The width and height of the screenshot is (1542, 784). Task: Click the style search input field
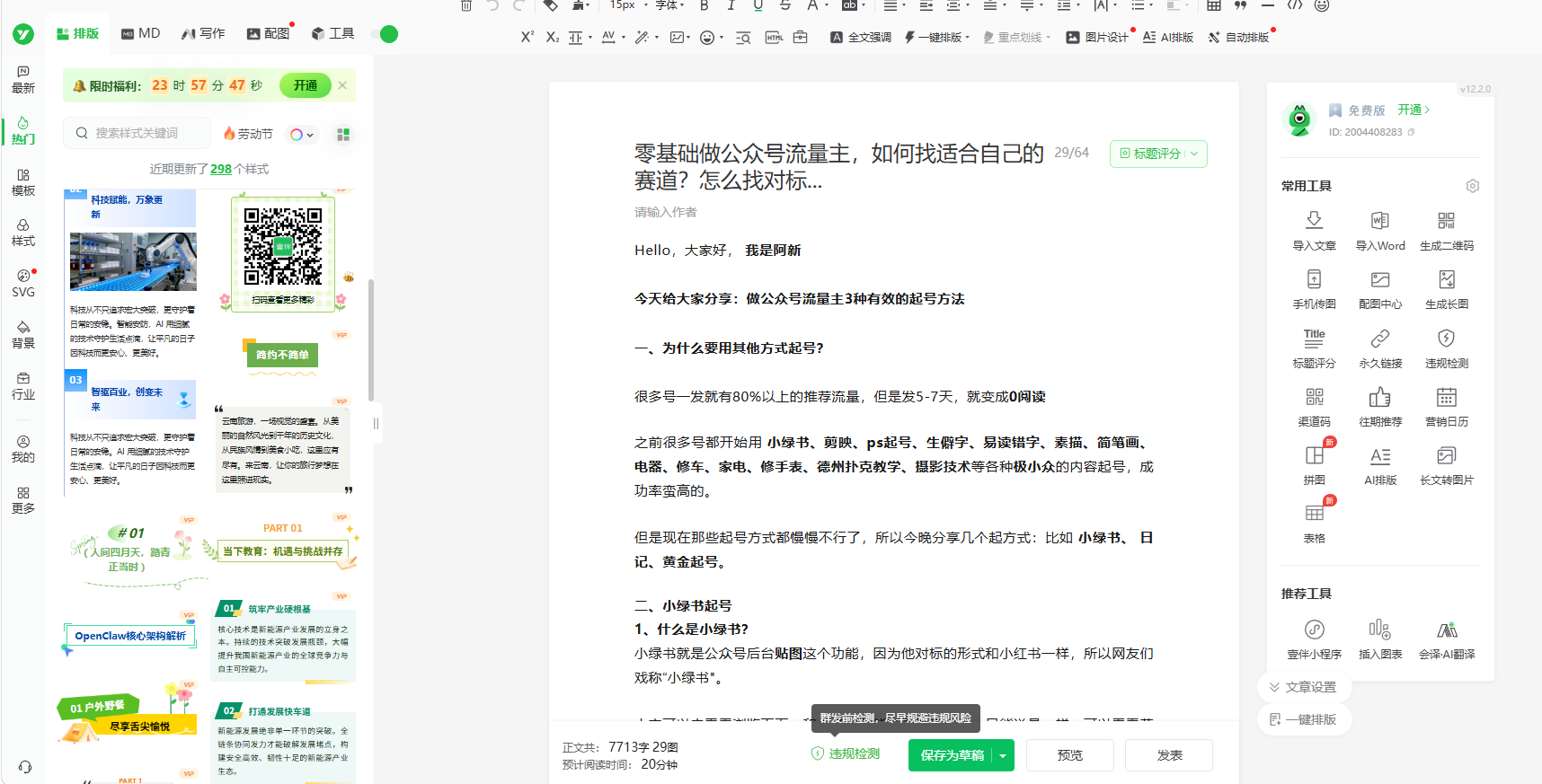pyautogui.click(x=137, y=133)
